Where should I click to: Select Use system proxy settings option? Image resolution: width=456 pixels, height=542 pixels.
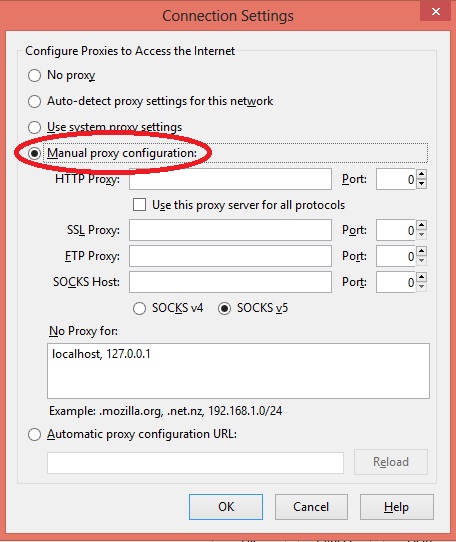coord(34,127)
